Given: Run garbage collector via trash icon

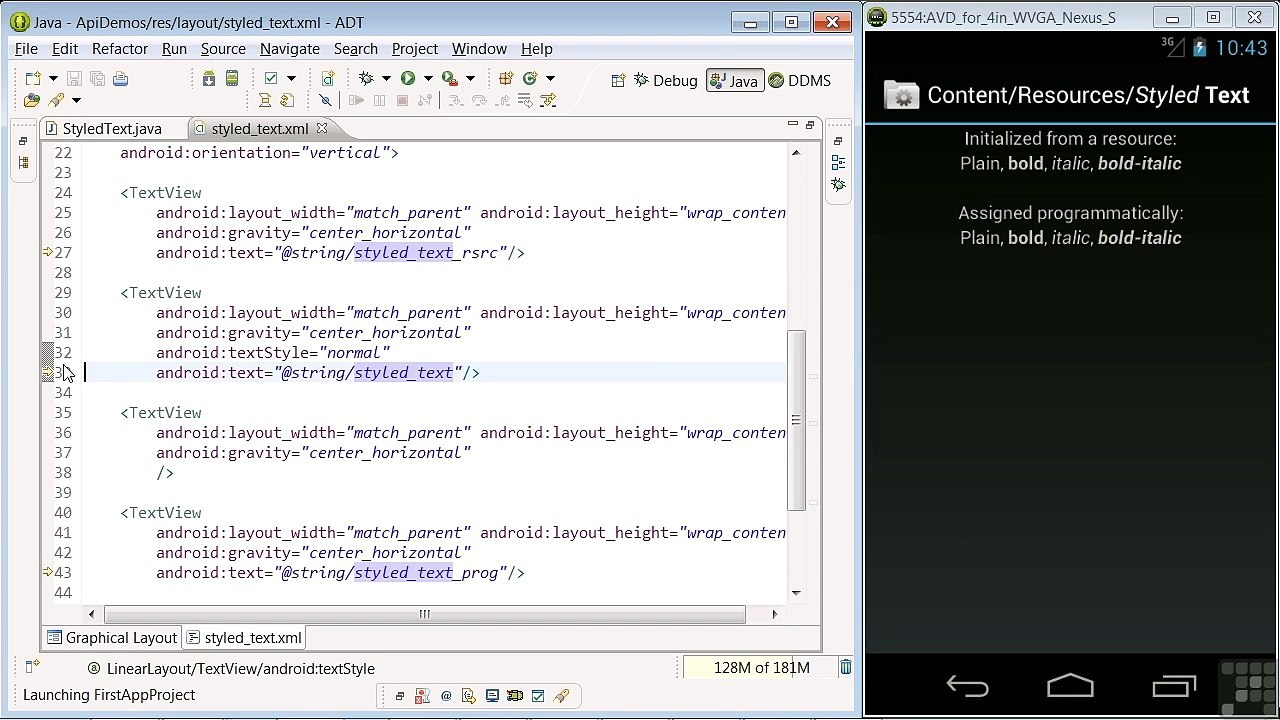Looking at the screenshot, I should coord(845,667).
